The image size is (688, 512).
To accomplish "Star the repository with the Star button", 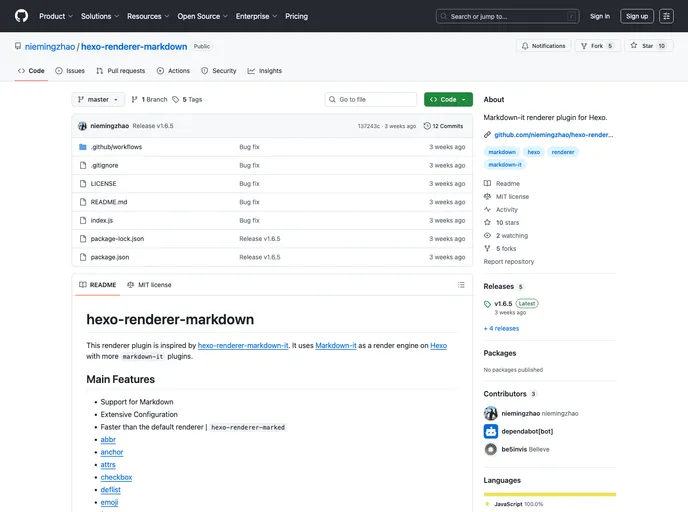I will tap(648, 46).
